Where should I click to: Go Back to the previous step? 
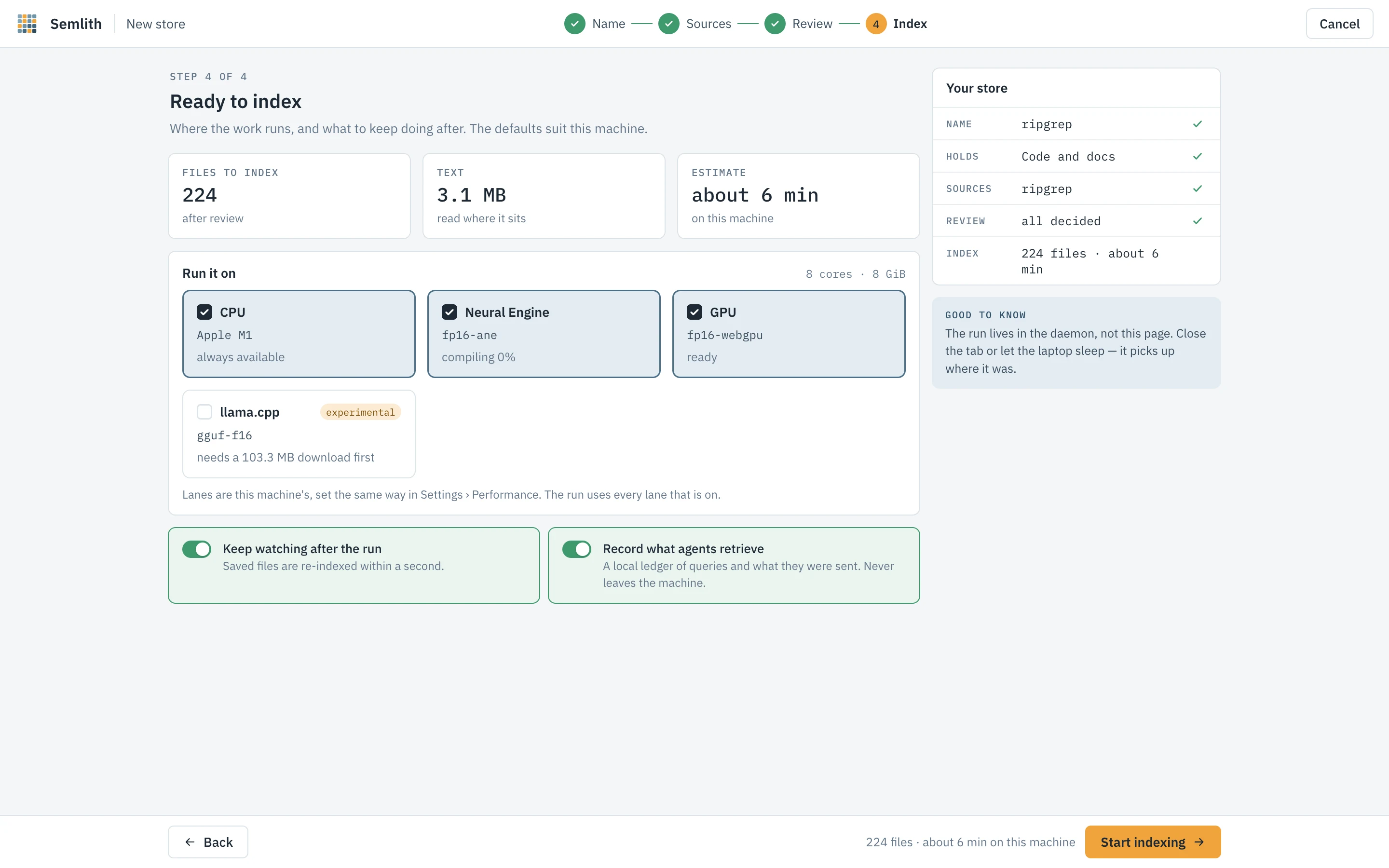pyautogui.click(x=208, y=841)
